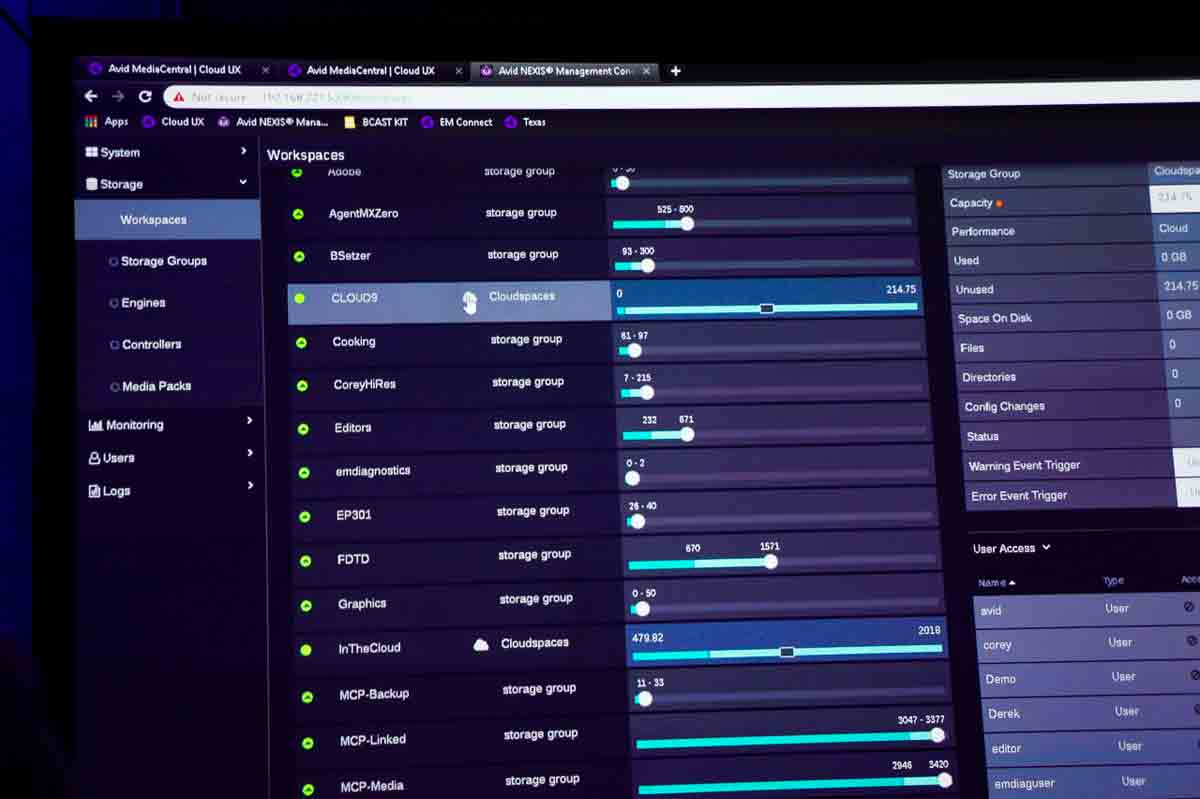1200x799 pixels.
Task: Select the CoreyHiRes workspace name
Action: click(x=364, y=385)
